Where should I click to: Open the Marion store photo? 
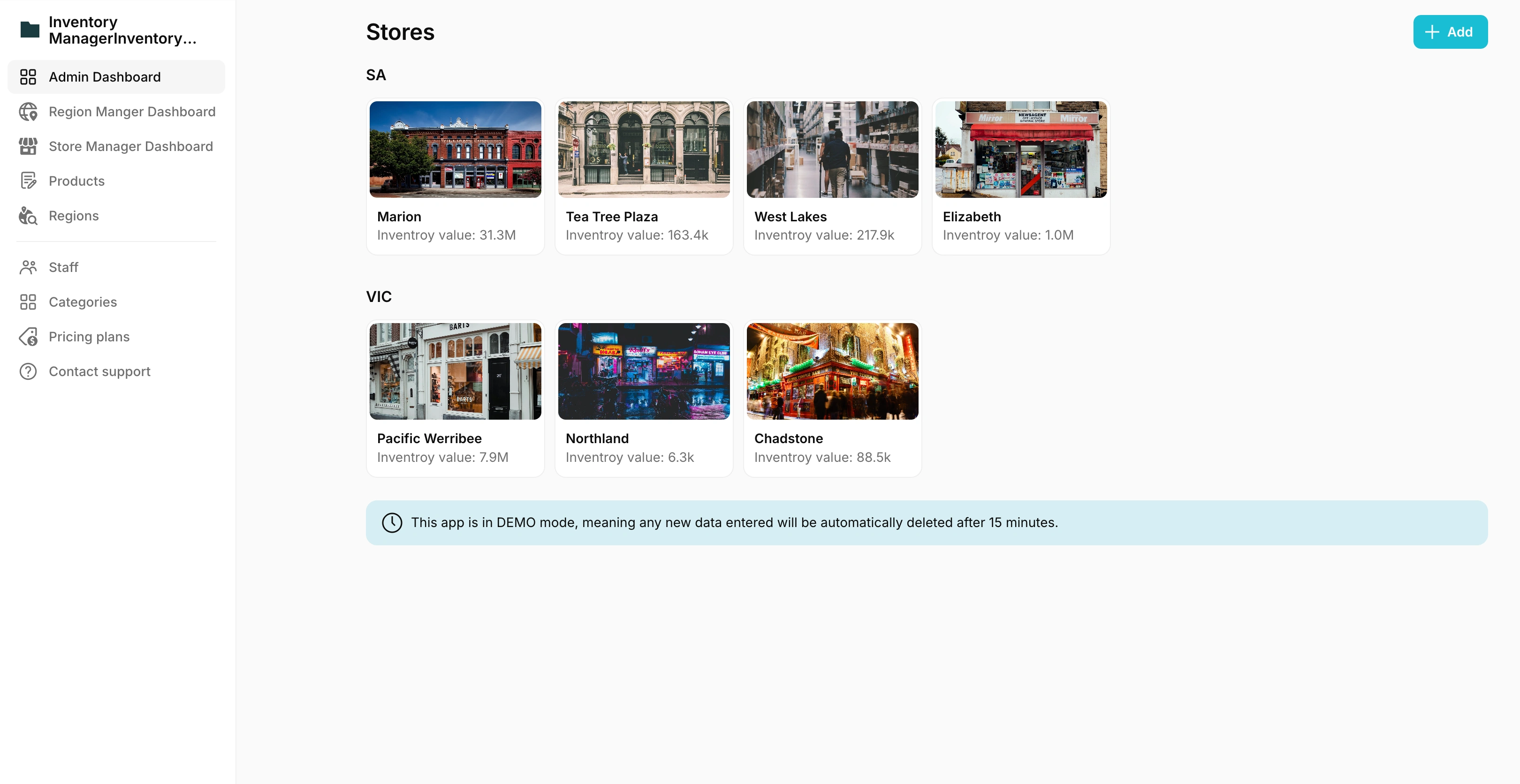click(x=455, y=149)
